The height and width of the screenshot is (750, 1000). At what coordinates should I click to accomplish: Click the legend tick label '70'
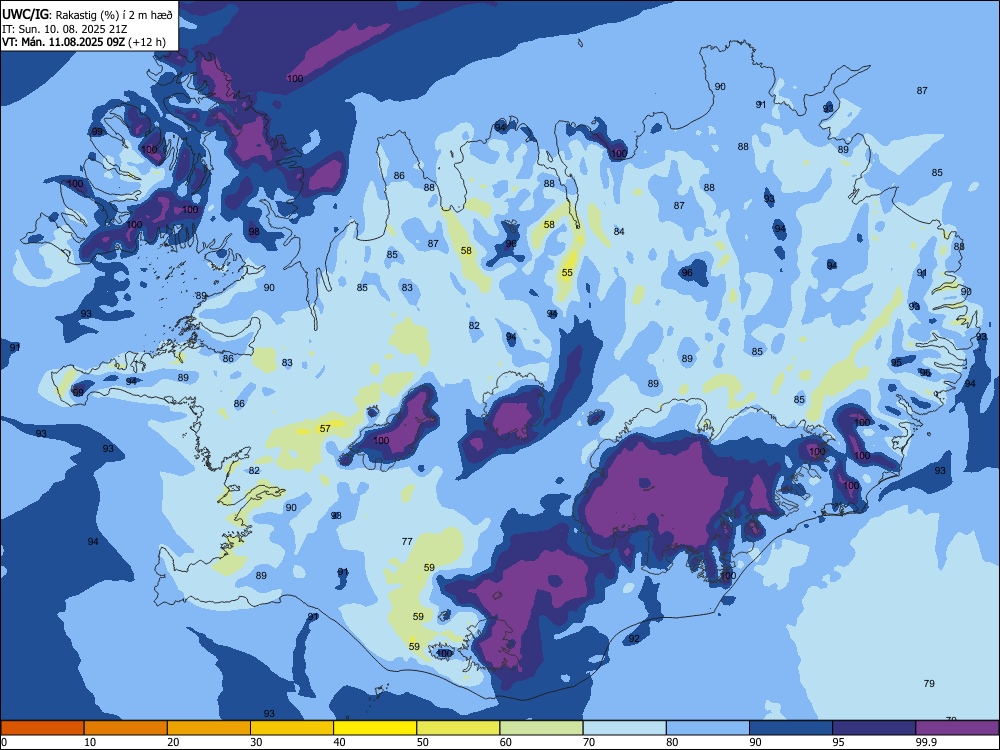click(589, 742)
